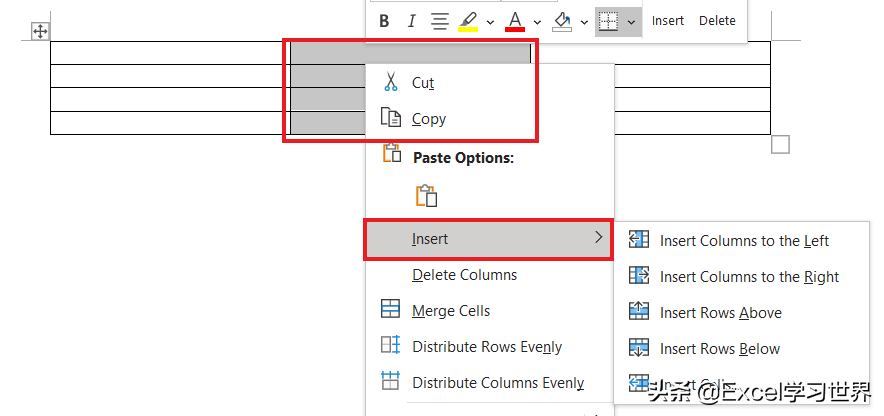This screenshot has width=884, height=416.
Task: Click the Distribute Columns Evenly icon
Action: [390, 380]
